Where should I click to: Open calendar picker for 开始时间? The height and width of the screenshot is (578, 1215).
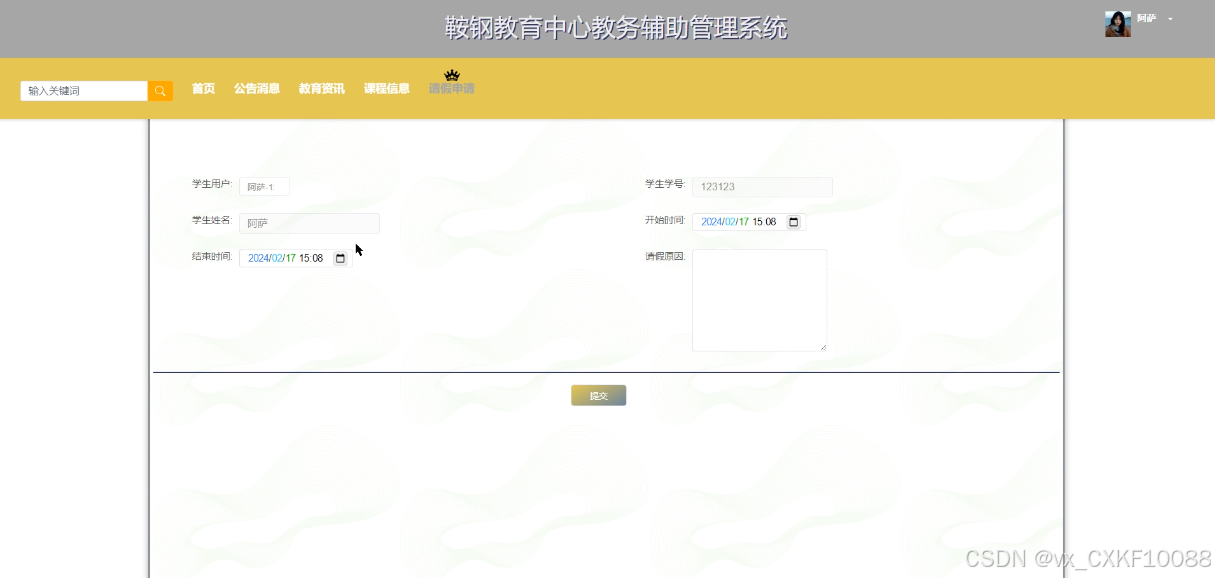[x=793, y=222]
